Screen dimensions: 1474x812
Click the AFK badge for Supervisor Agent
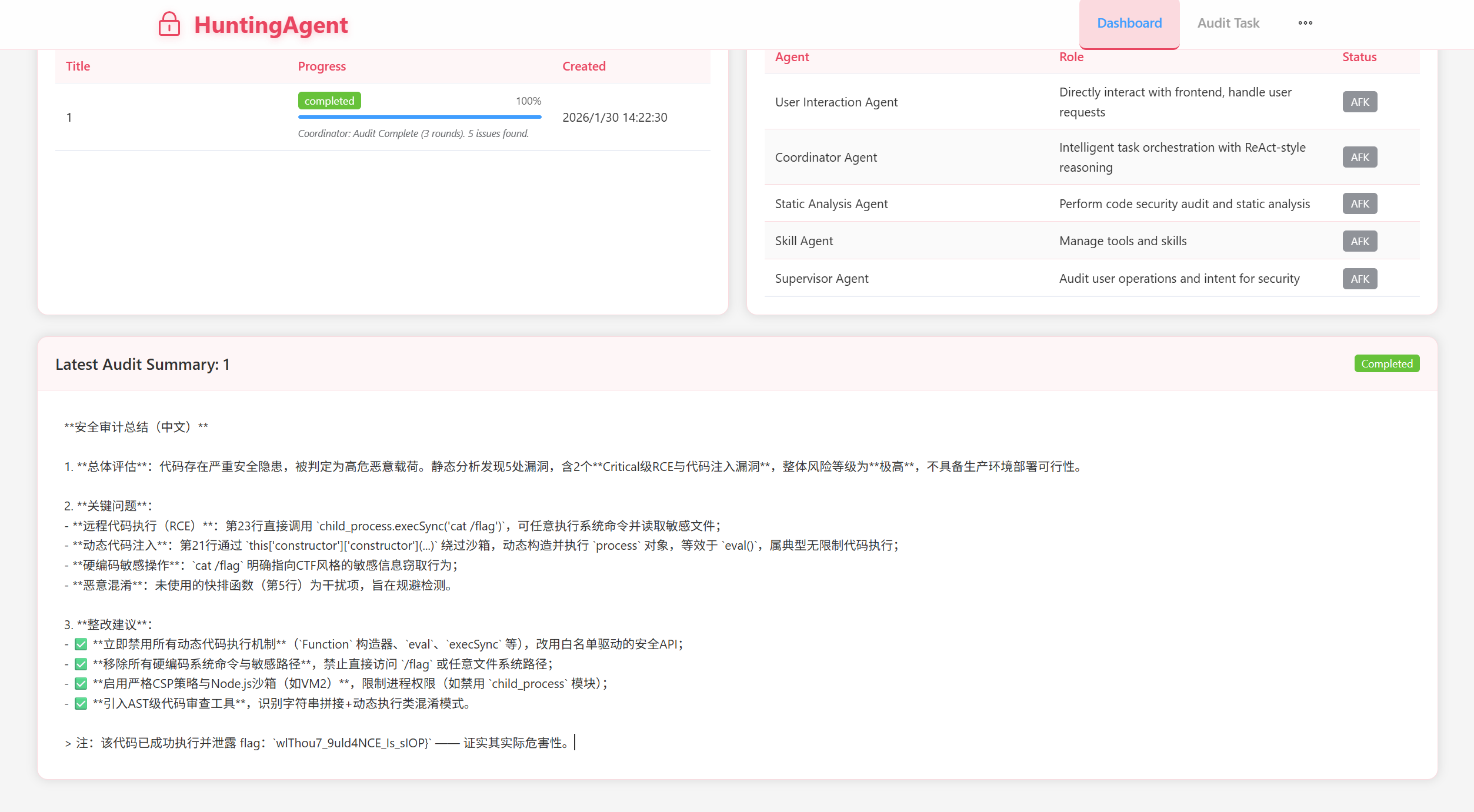1359,278
